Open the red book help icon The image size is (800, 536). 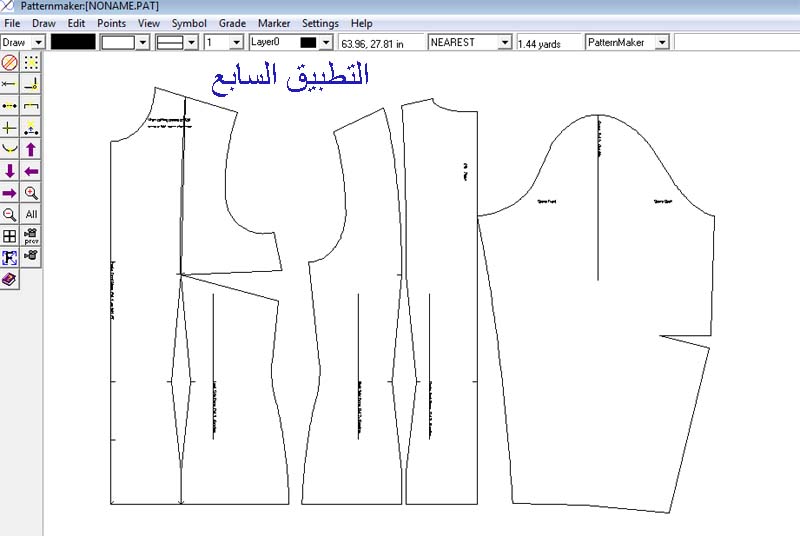(x=10, y=280)
